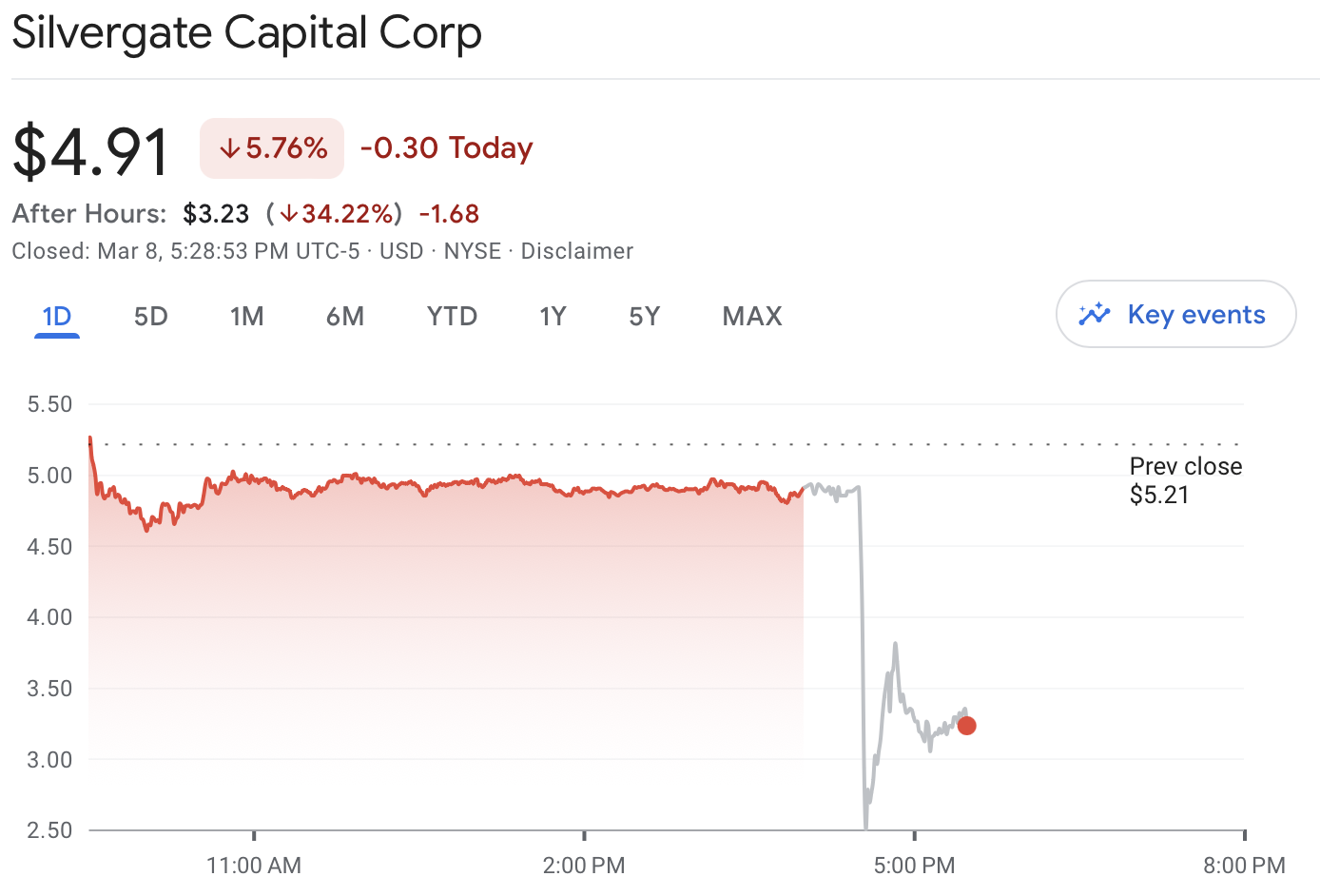Click the red current price marker dot
This screenshot has height=896, width=1320.
(967, 726)
